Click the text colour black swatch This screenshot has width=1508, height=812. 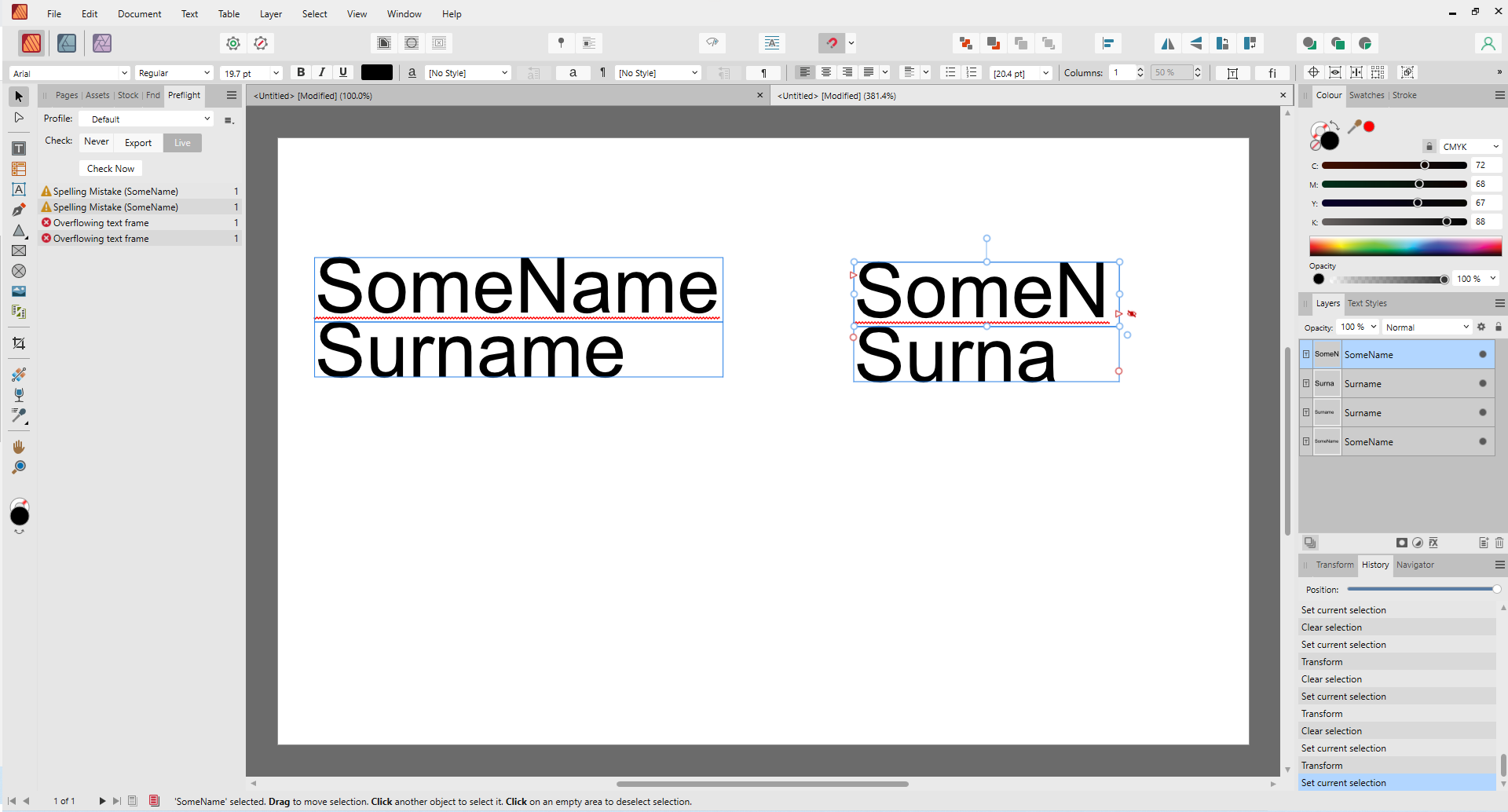pyautogui.click(x=377, y=72)
